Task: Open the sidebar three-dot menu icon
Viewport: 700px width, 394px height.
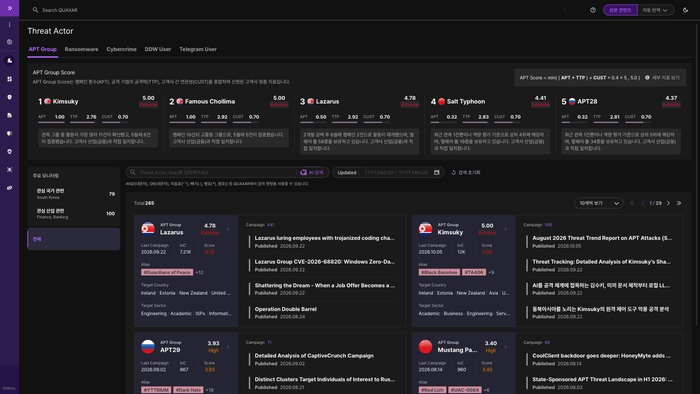Action: (9, 25)
